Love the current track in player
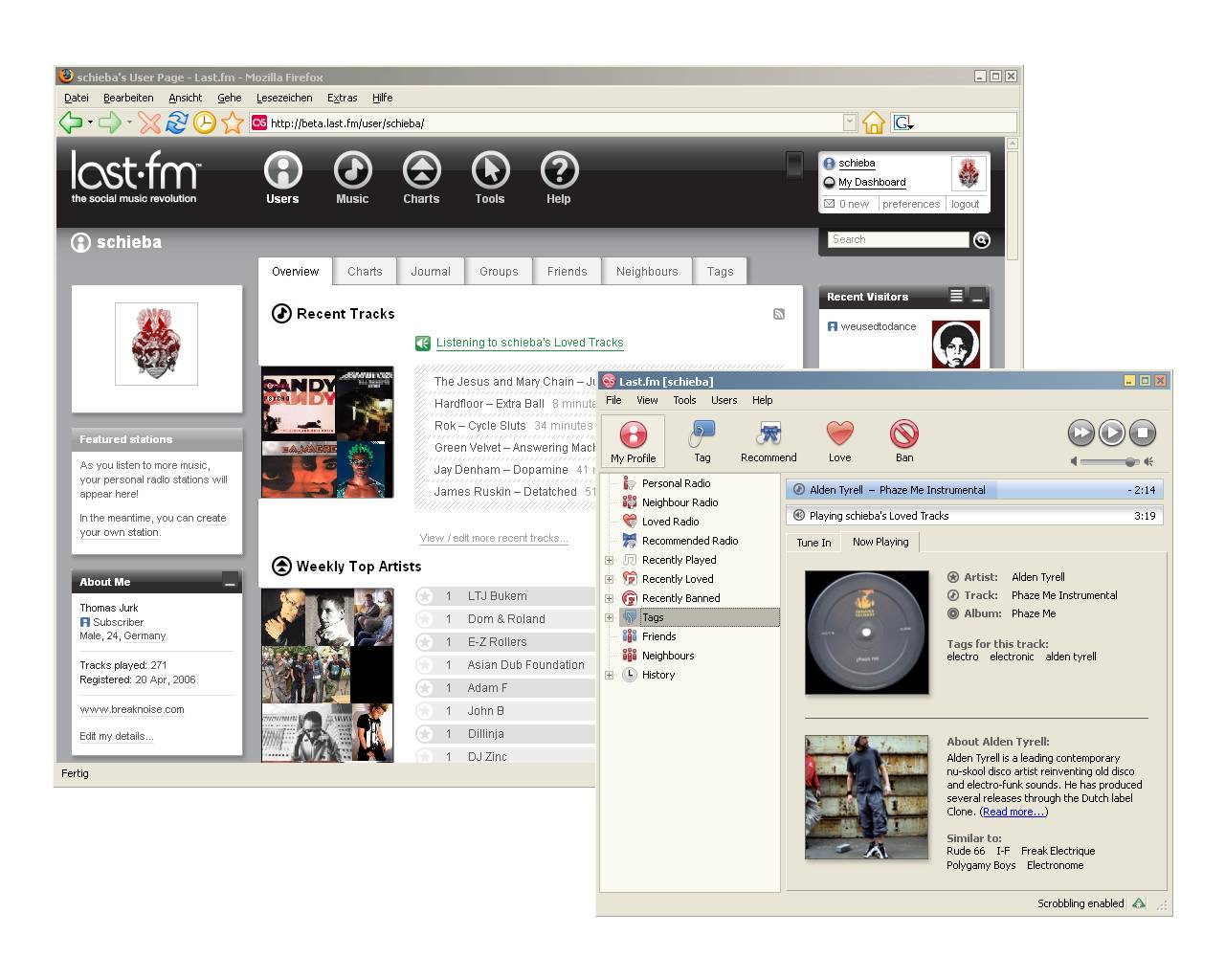This screenshot has width=1225, height=980. point(839,441)
